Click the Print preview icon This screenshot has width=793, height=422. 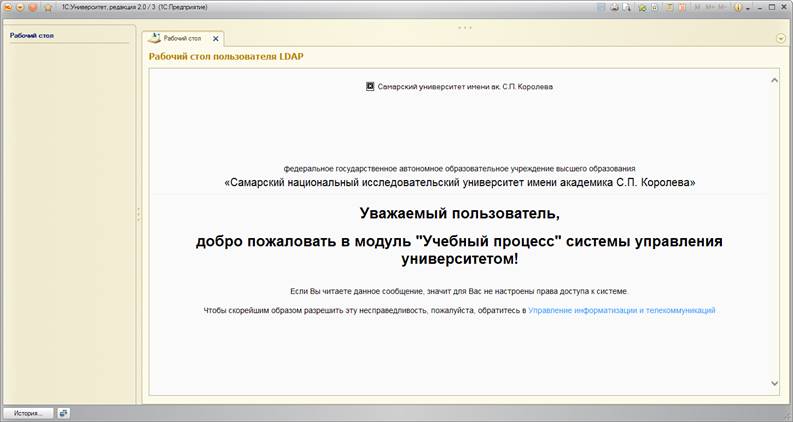(627, 7)
